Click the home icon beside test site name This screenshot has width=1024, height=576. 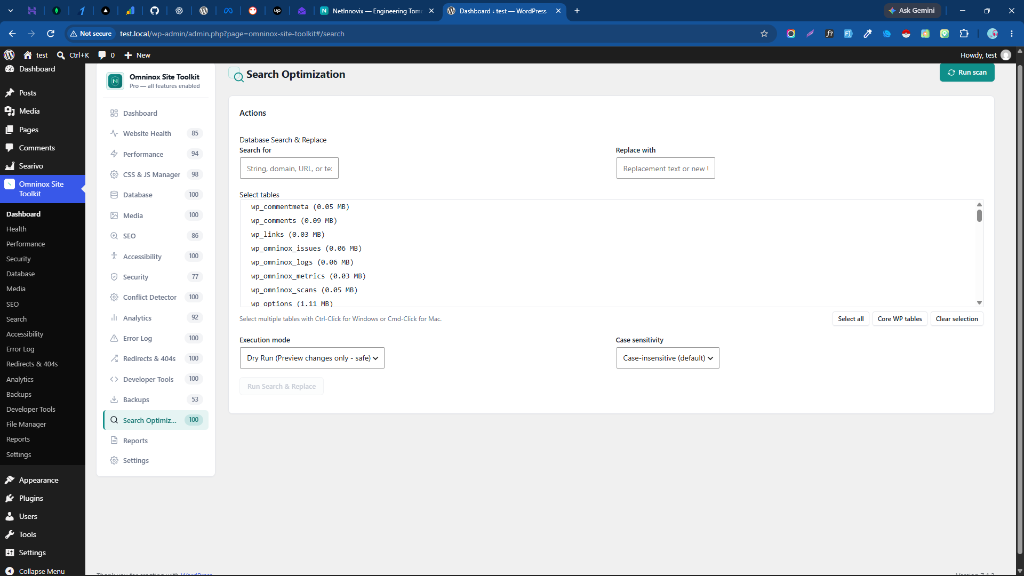pyautogui.click(x=27, y=55)
